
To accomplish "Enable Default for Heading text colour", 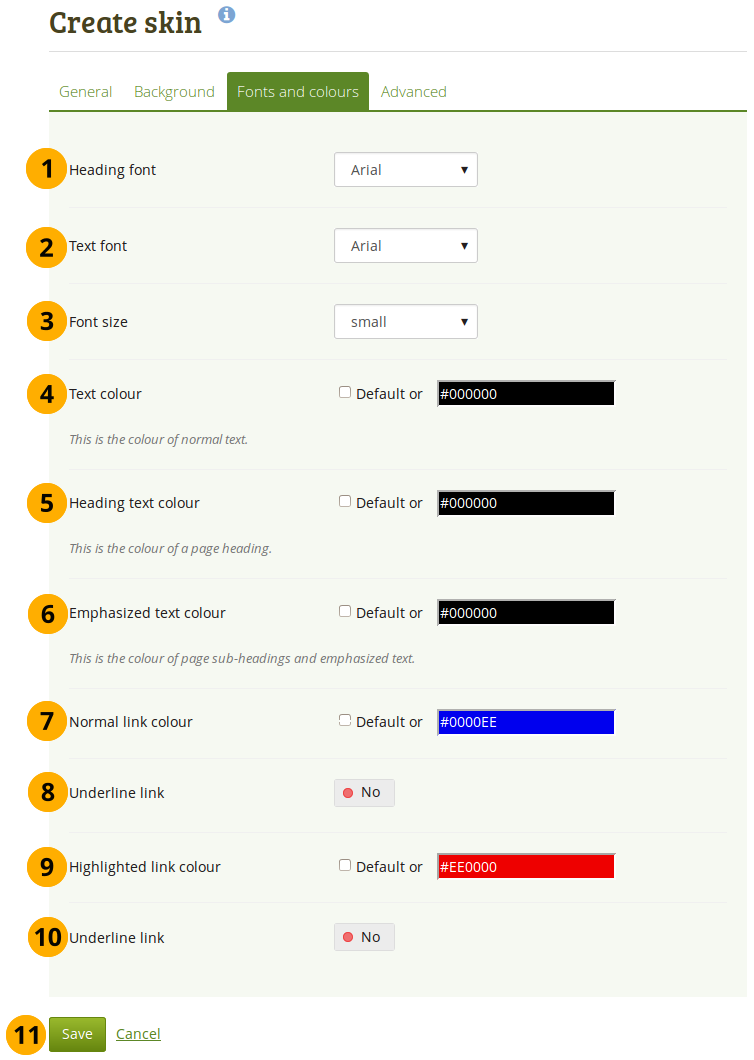I will click(345, 502).
